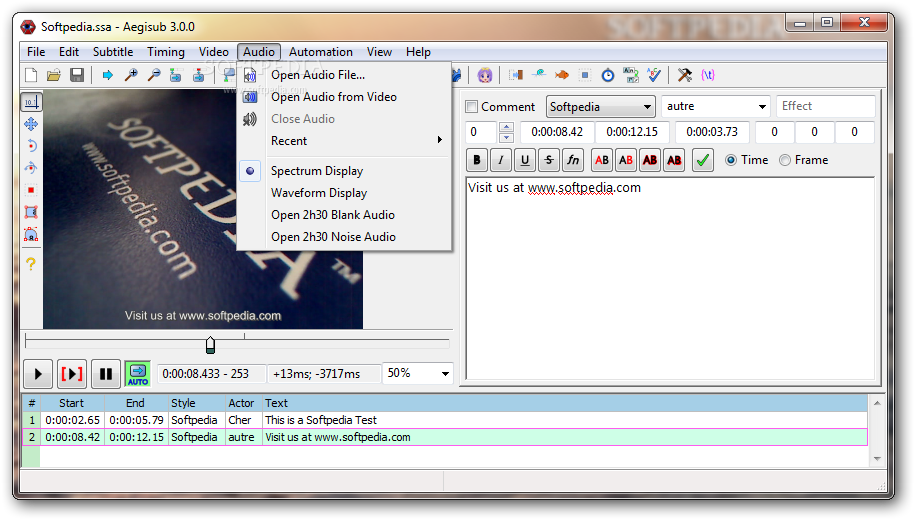This screenshot has width=915, height=520.
Task: Click the jump video to start icon
Action: (176, 75)
